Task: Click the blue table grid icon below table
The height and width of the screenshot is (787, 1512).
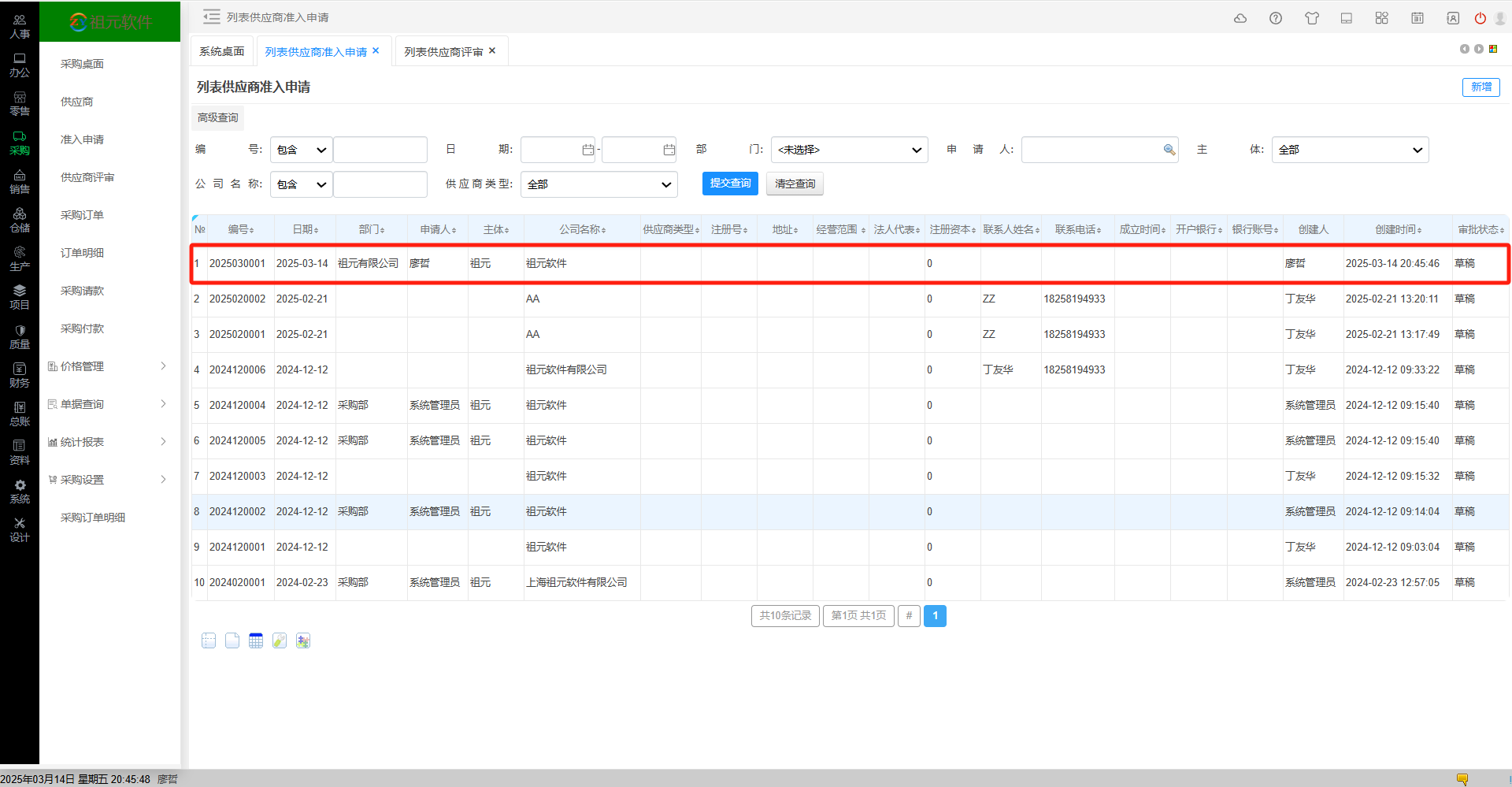Action: pyautogui.click(x=256, y=640)
